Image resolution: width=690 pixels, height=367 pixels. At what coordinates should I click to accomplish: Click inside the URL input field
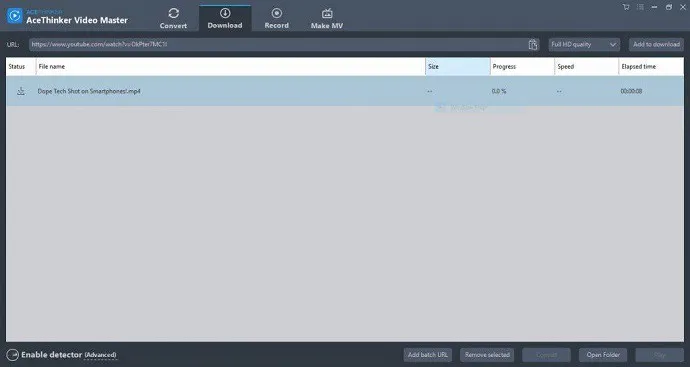point(279,44)
